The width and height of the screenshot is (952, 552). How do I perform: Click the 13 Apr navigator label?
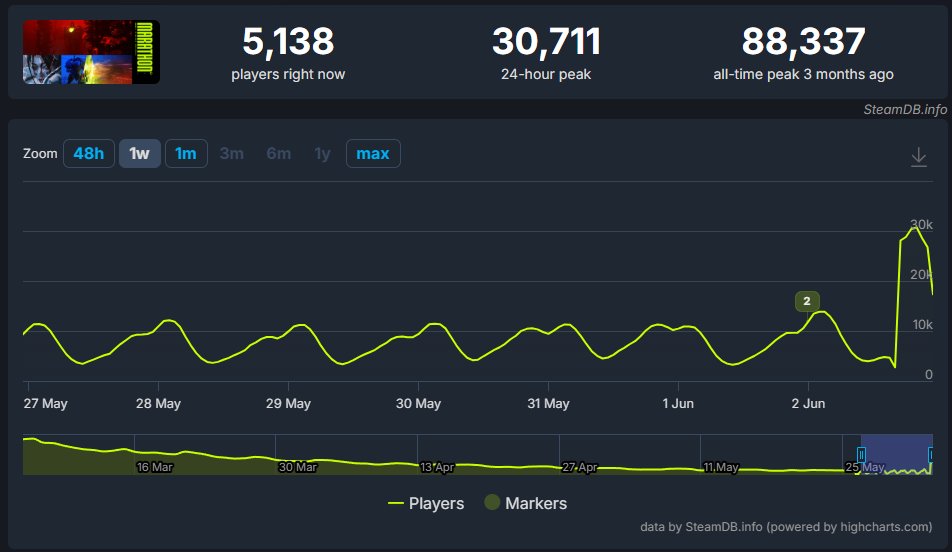437,467
